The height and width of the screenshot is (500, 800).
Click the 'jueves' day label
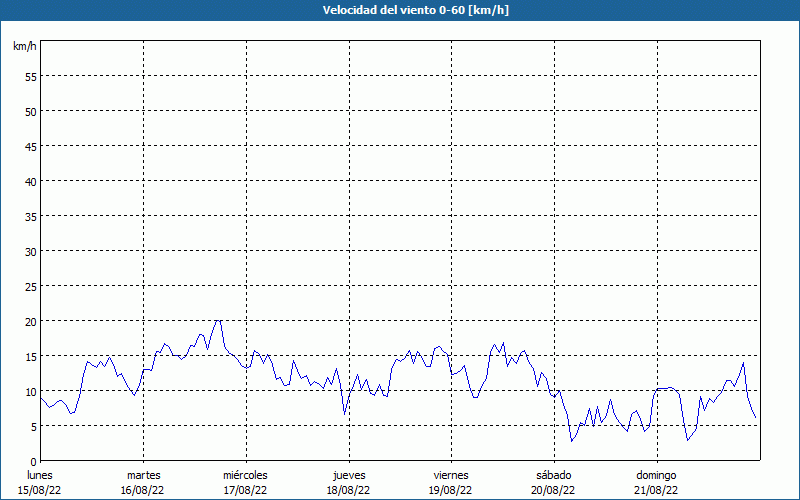(349, 475)
